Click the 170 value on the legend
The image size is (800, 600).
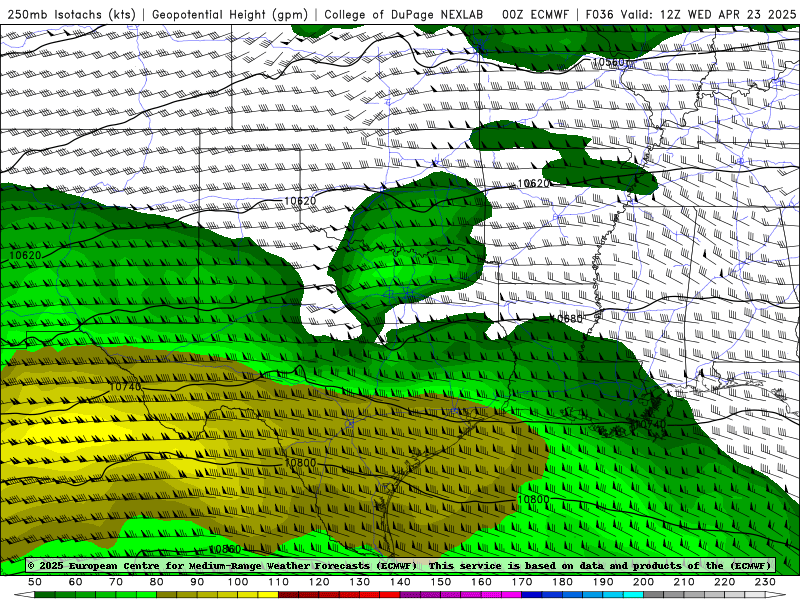point(522,582)
